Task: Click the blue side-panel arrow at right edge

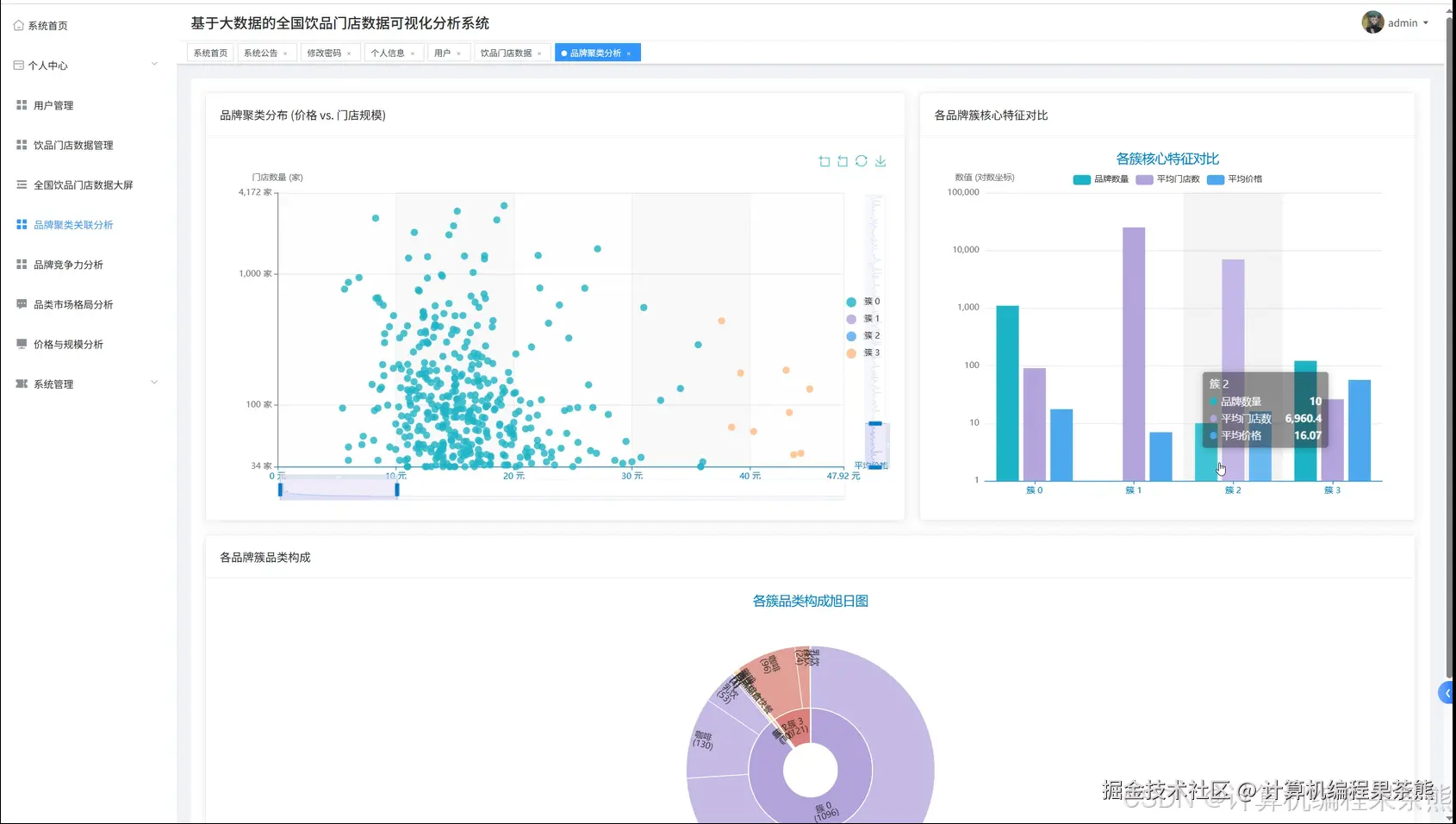Action: click(x=1447, y=693)
